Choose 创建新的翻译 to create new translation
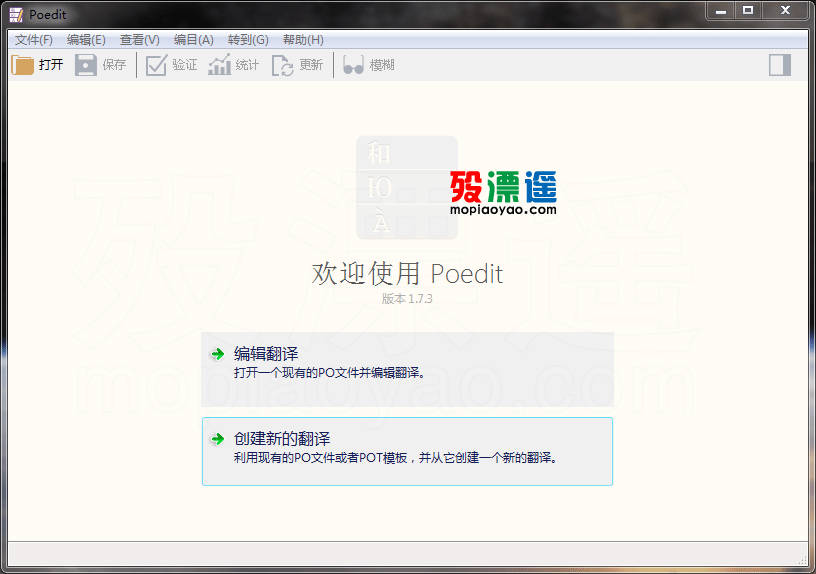The height and width of the screenshot is (574, 816). pyautogui.click(x=407, y=451)
